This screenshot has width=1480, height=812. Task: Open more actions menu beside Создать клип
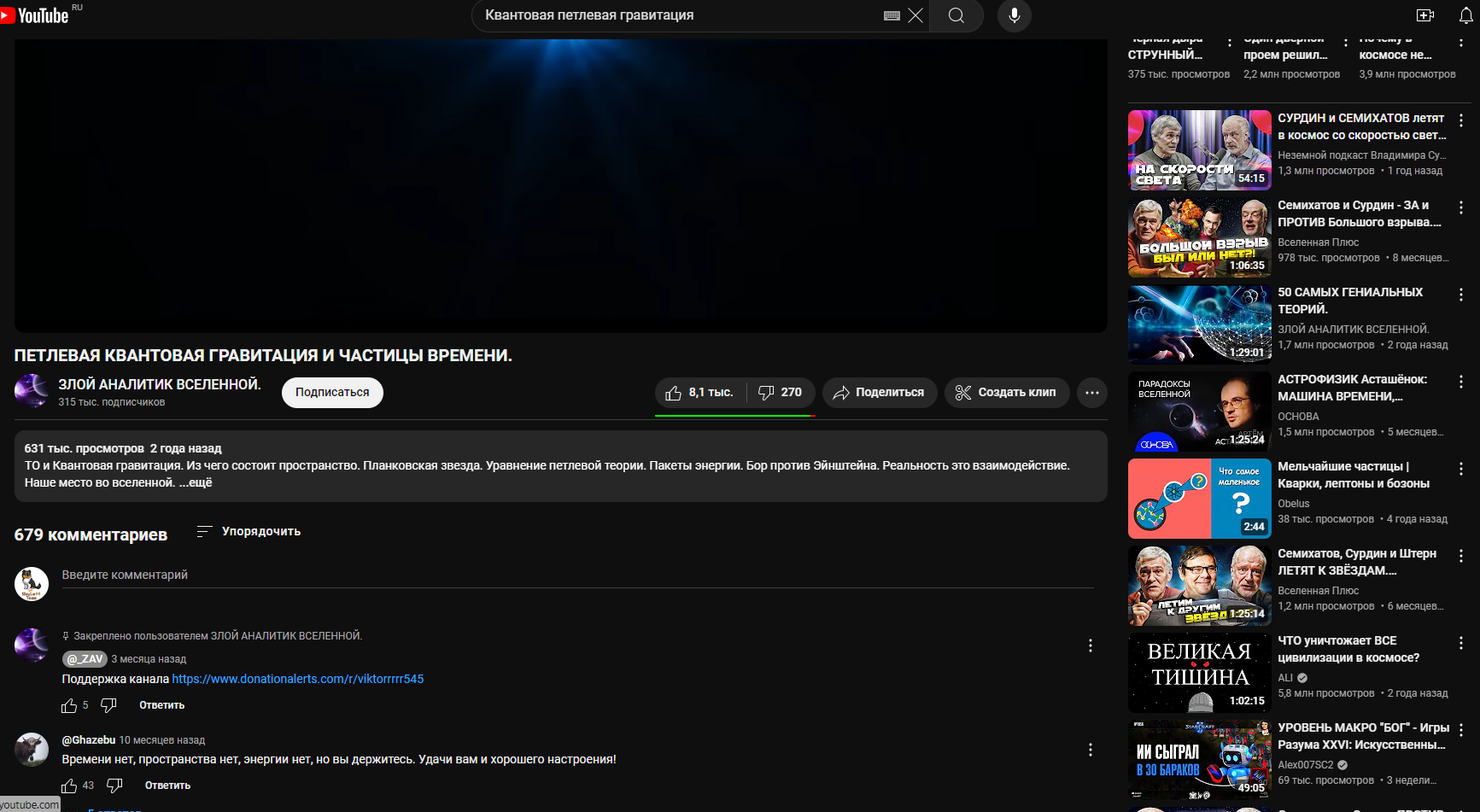pos(1091,393)
